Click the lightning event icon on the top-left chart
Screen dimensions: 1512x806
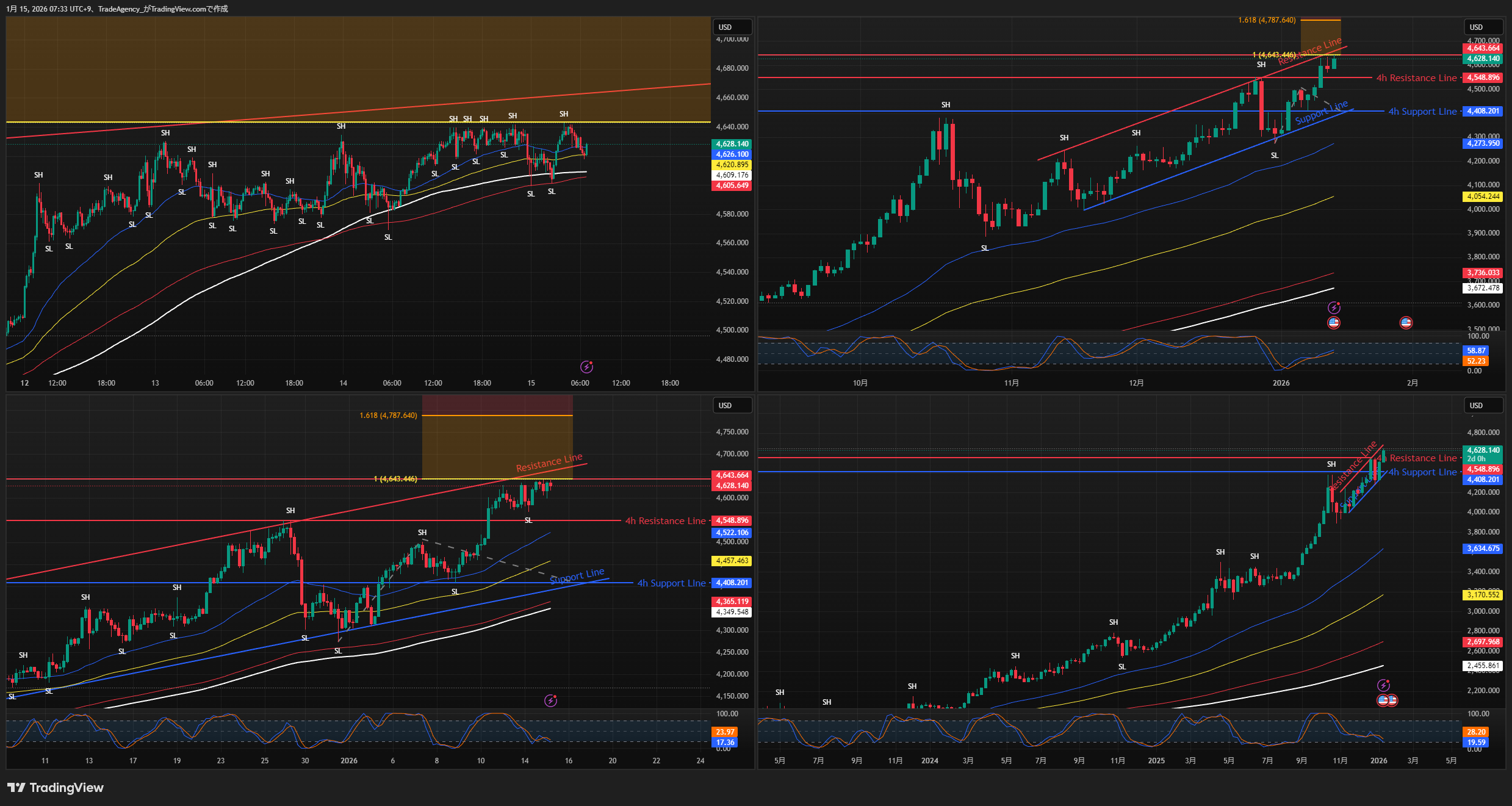click(x=586, y=367)
